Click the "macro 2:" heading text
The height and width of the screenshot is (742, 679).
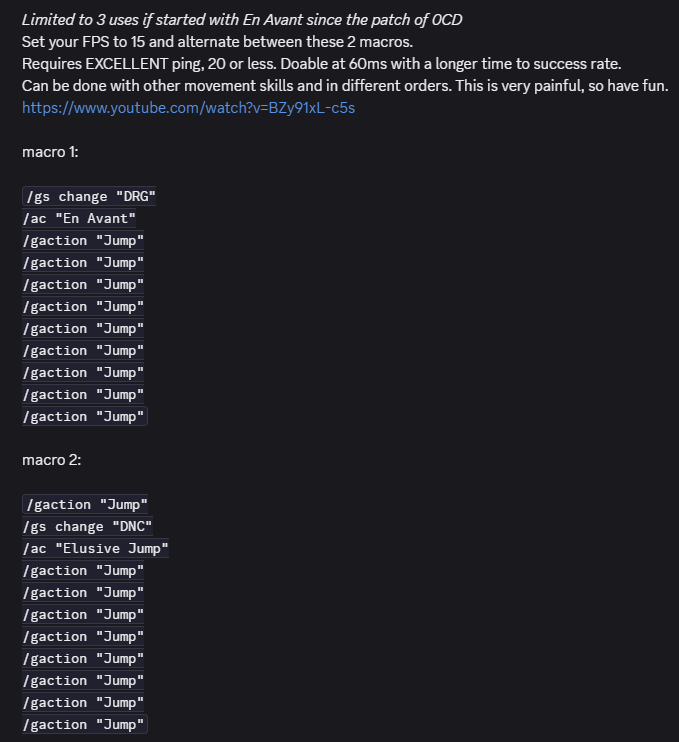[52, 460]
